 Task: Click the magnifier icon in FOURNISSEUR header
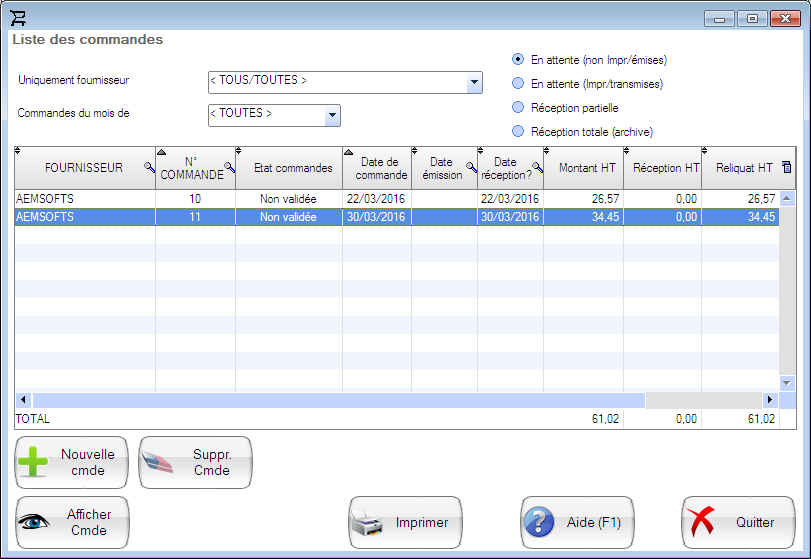pyautogui.click(x=149, y=168)
